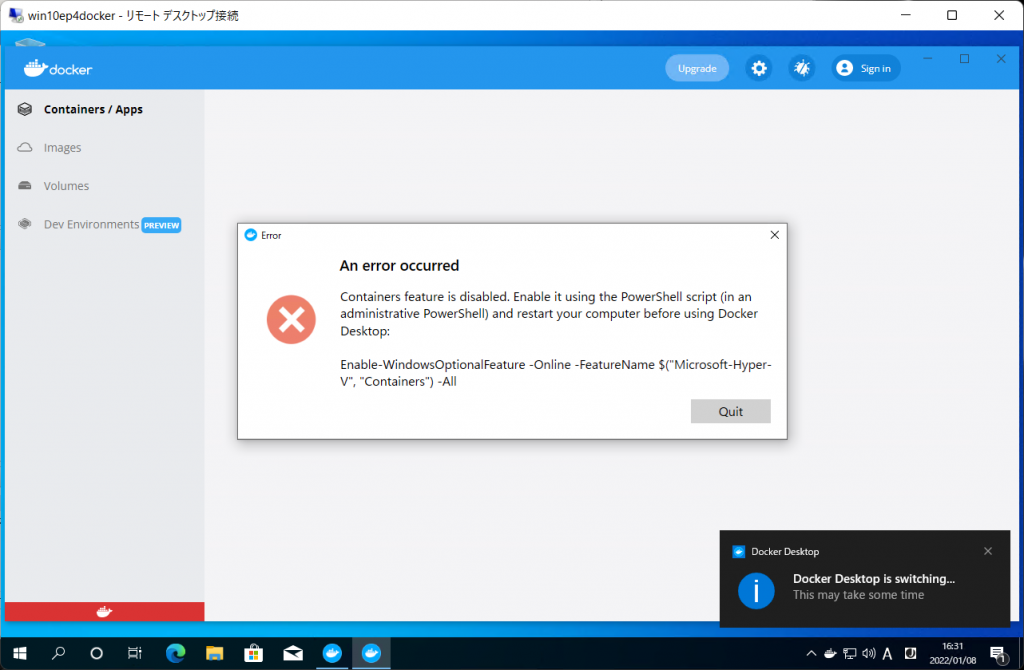Click the red error X icon in dialog
This screenshot has width=1024, height=670.
tap(291, 319)
